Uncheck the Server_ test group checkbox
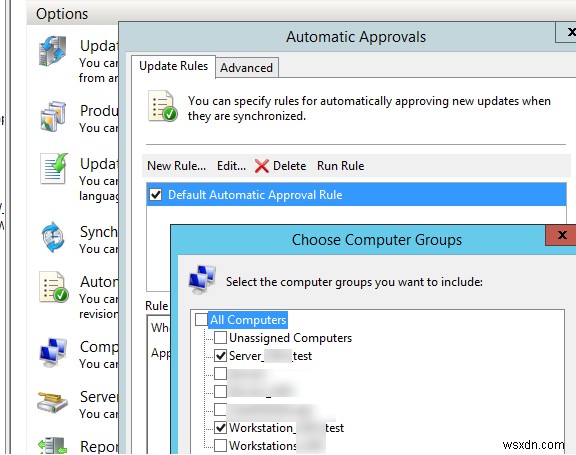The width and height of the screenshot is (576, 455). [x=220, y=355]
